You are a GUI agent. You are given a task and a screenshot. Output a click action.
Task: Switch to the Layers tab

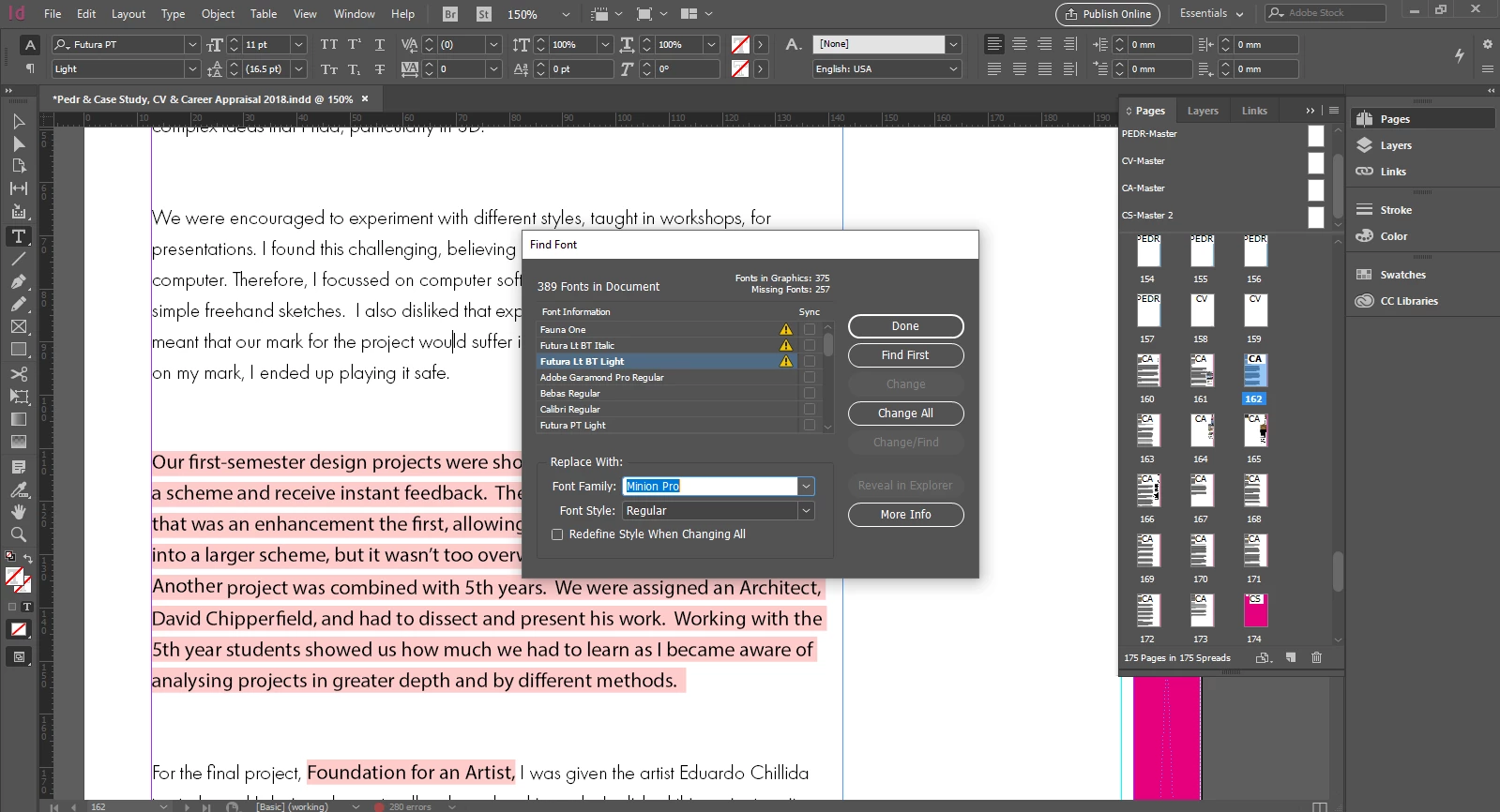click(x=1203, y=111)
